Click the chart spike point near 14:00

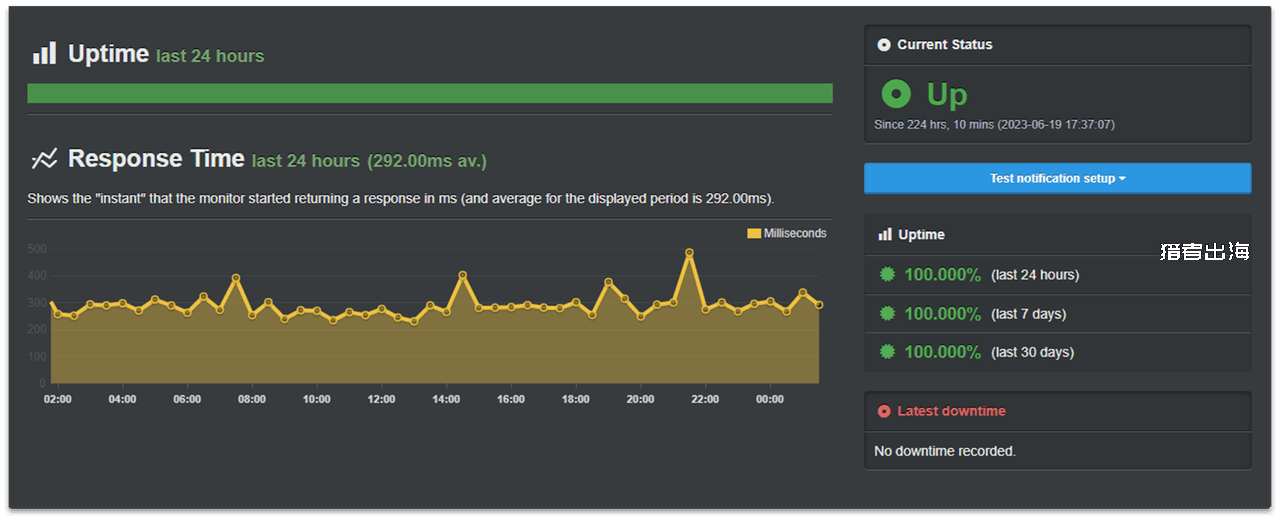coord(462,275)
